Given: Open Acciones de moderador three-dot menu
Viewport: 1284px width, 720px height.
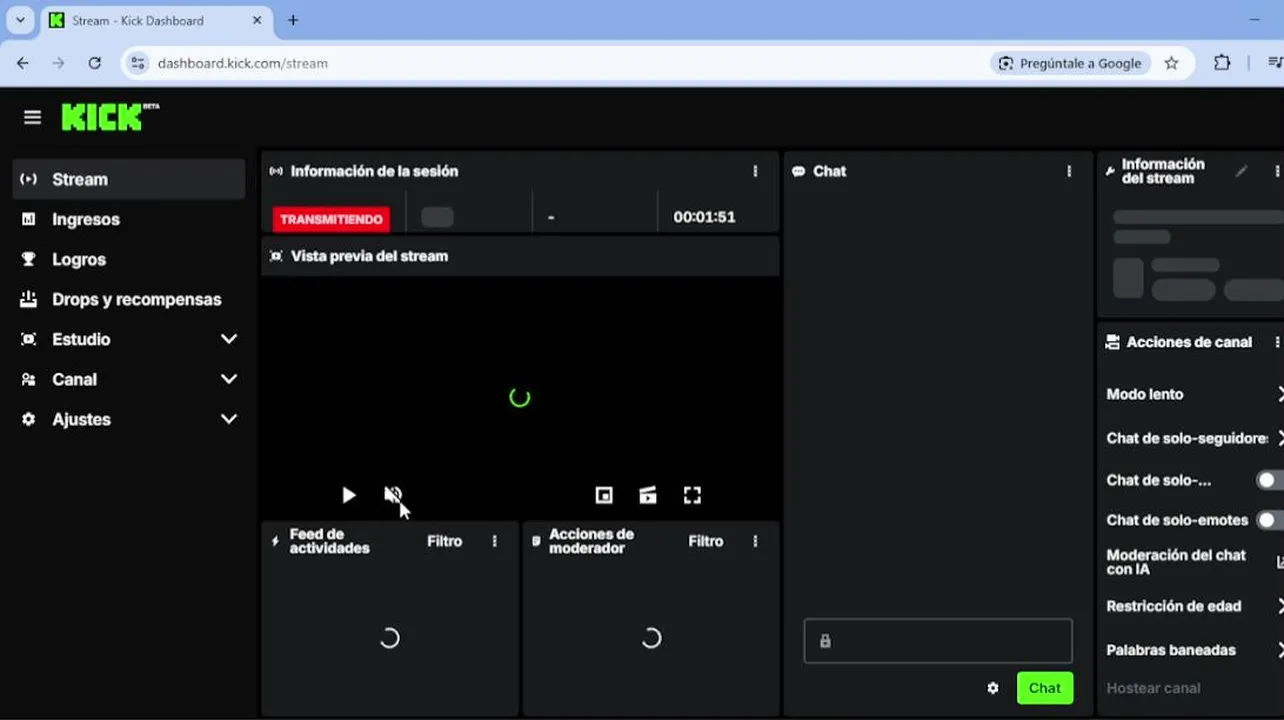Looking at the screenshot, I should pos(755,541).
